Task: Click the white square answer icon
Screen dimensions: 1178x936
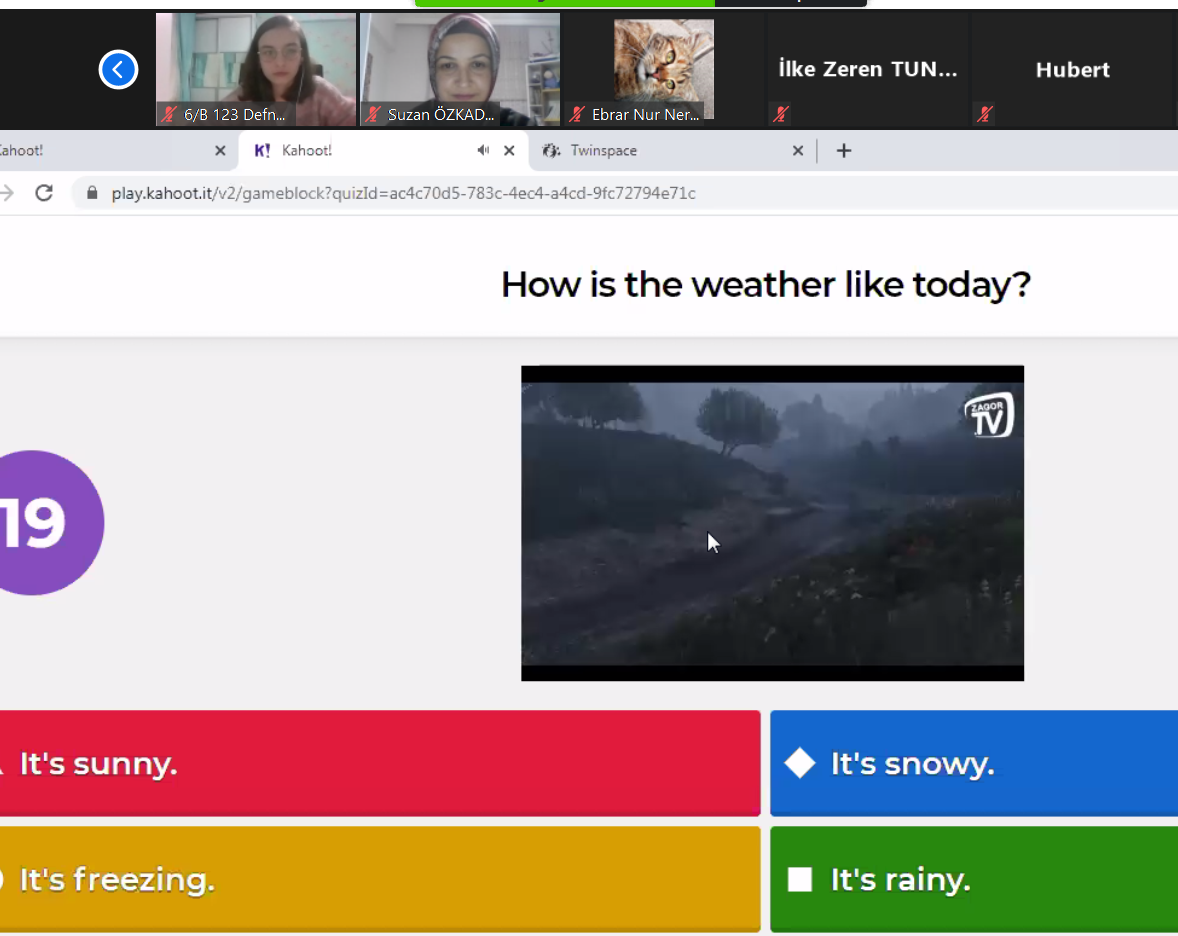Action: (800, 880)
